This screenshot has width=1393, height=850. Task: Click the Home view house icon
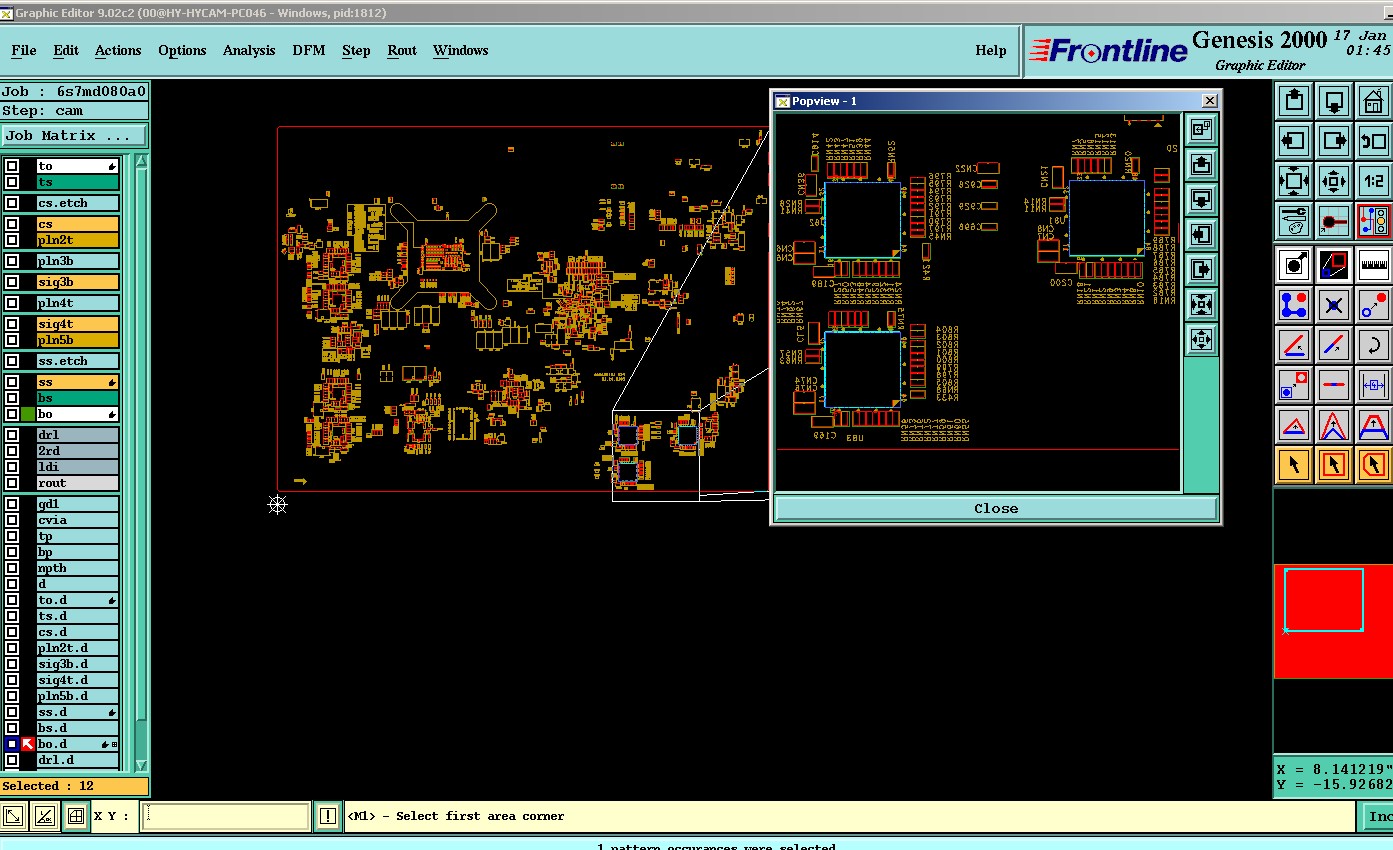1374,101
